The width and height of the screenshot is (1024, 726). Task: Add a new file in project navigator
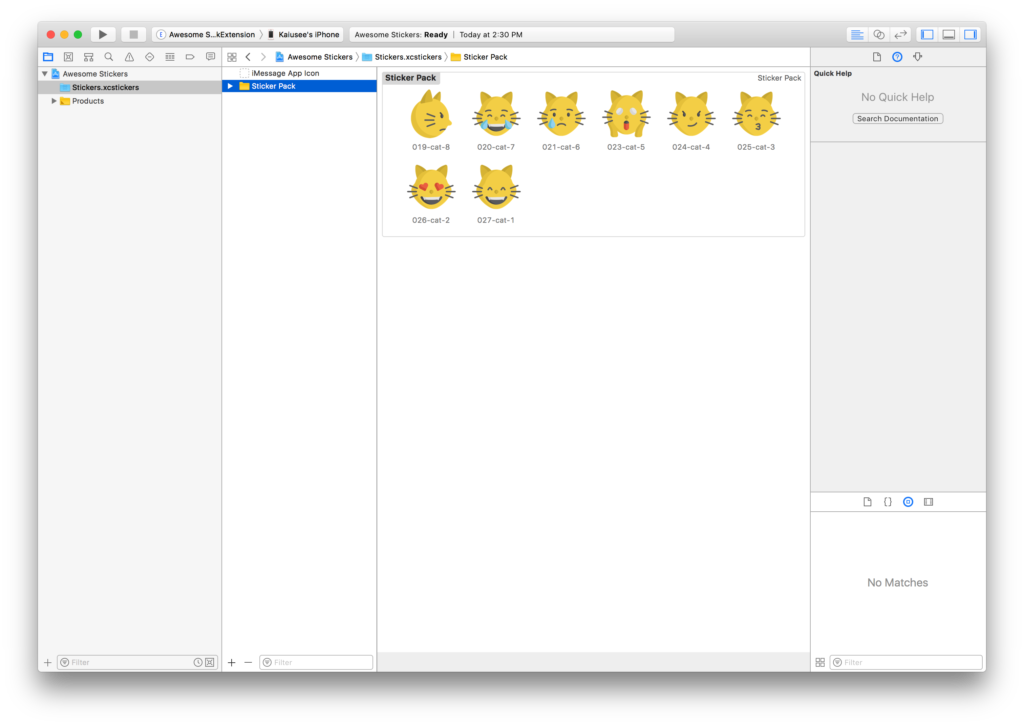(48, 663)
